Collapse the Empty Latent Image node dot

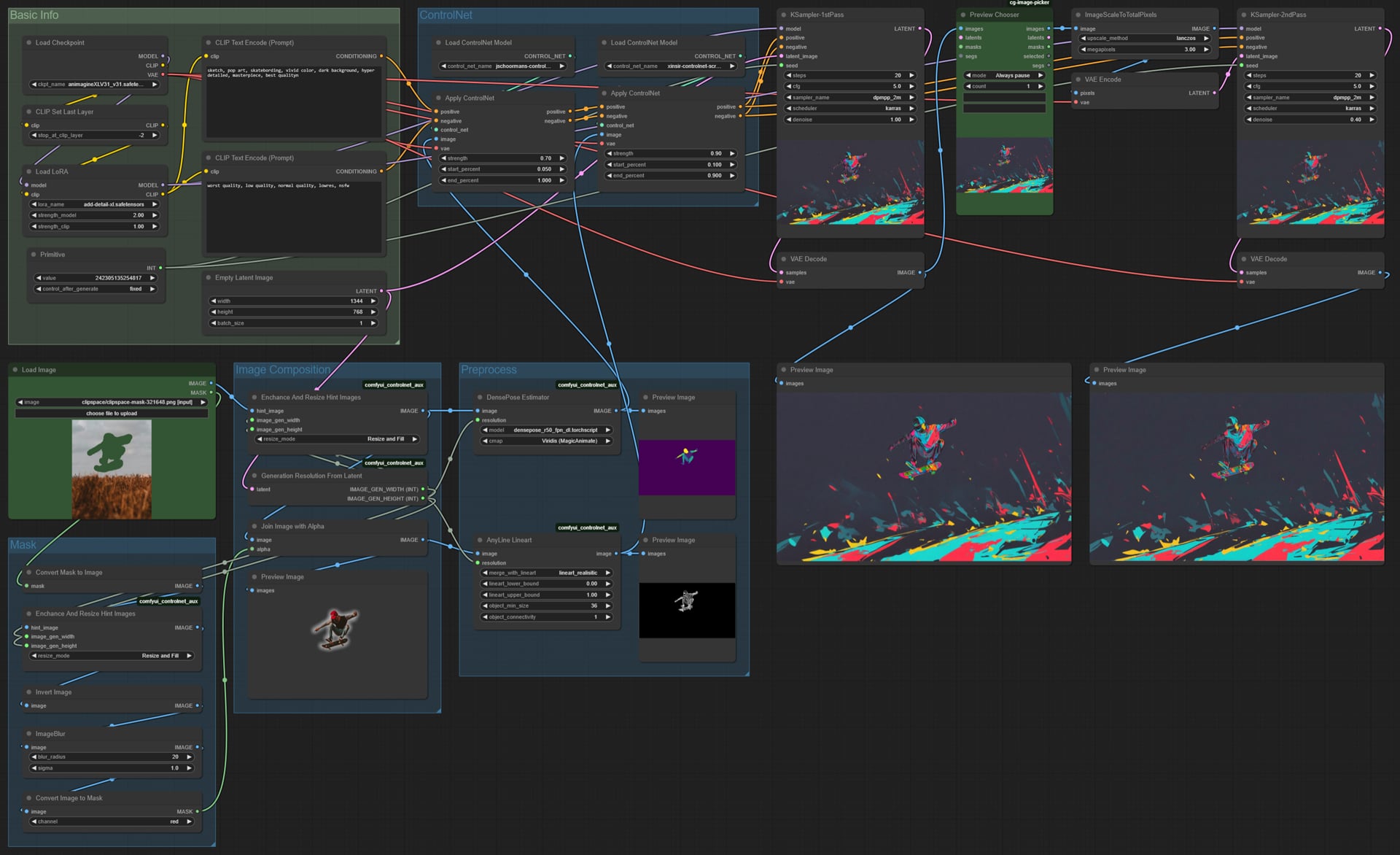click(x=209, y=277)
